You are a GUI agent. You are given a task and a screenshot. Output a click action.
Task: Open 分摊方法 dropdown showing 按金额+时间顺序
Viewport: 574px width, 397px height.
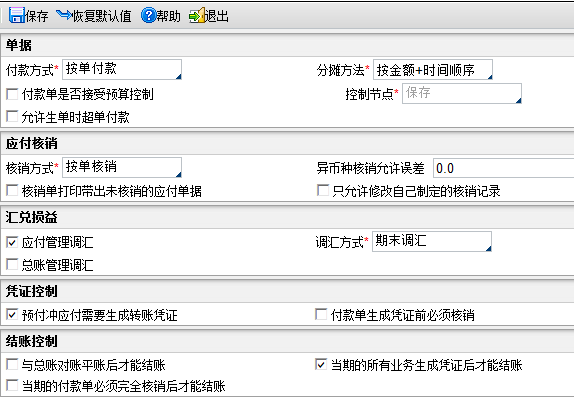433,69
